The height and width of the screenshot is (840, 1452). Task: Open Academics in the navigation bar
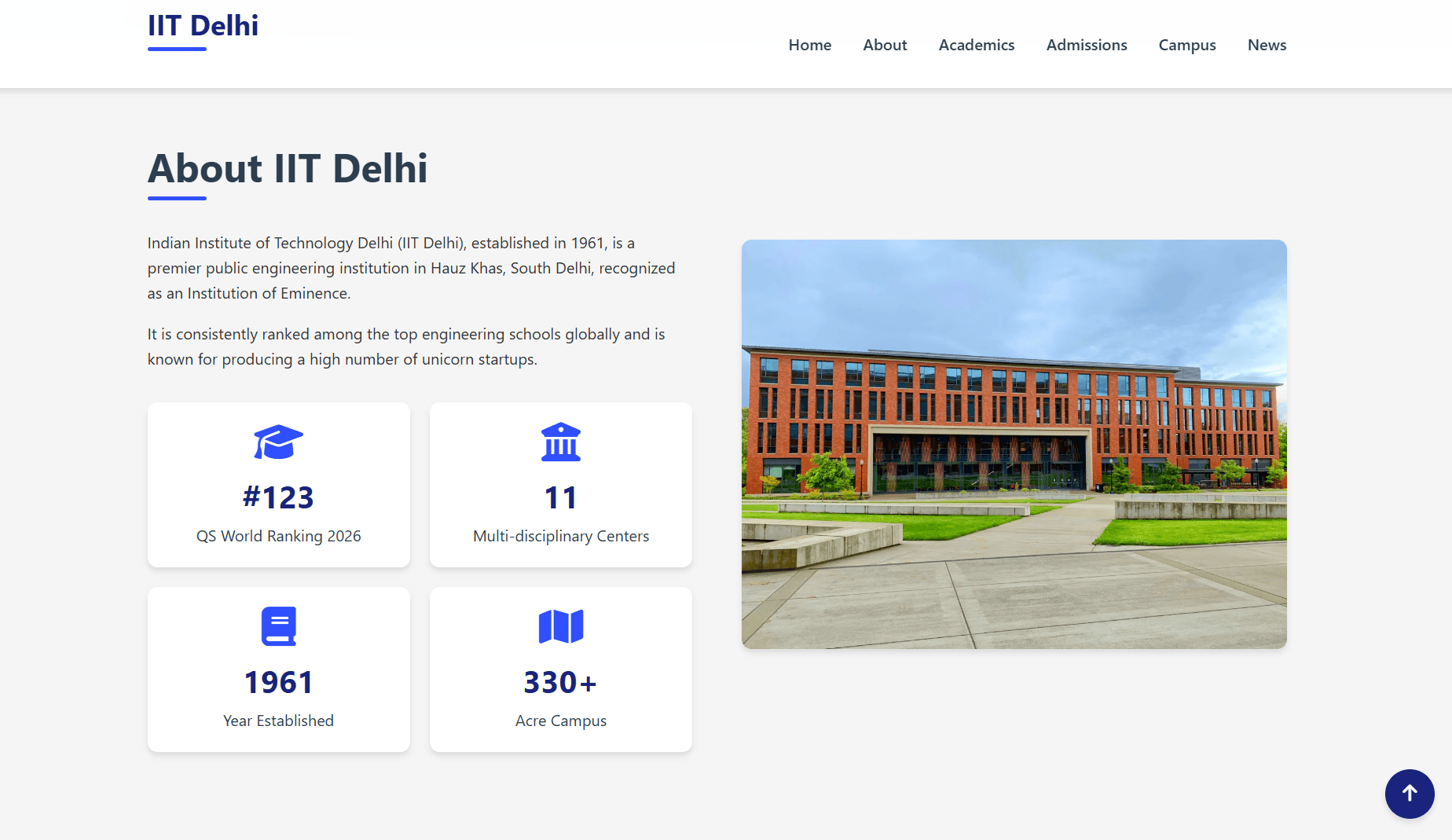click(977, 45)
